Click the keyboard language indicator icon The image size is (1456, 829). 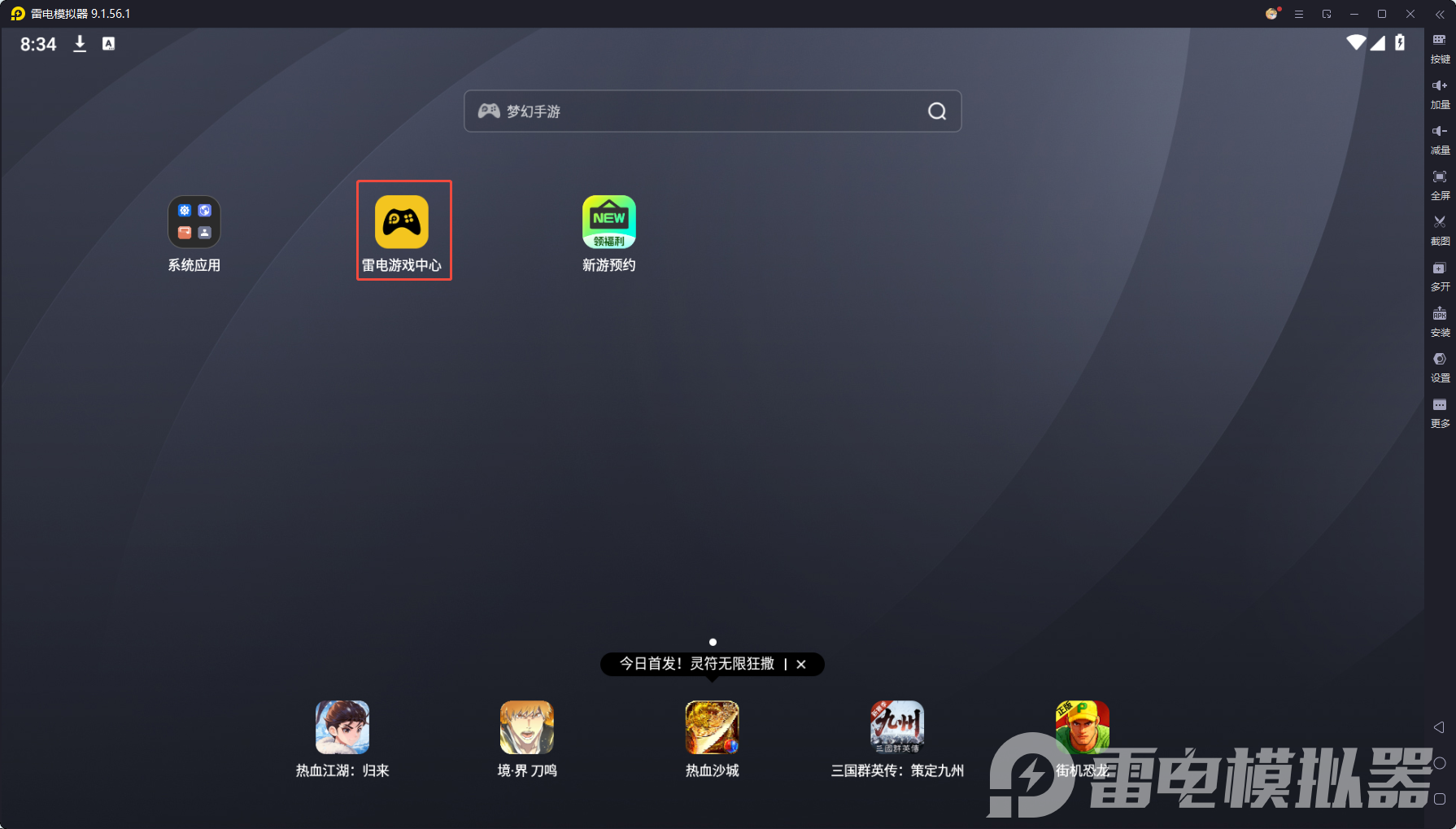click(x=108, y=44)
